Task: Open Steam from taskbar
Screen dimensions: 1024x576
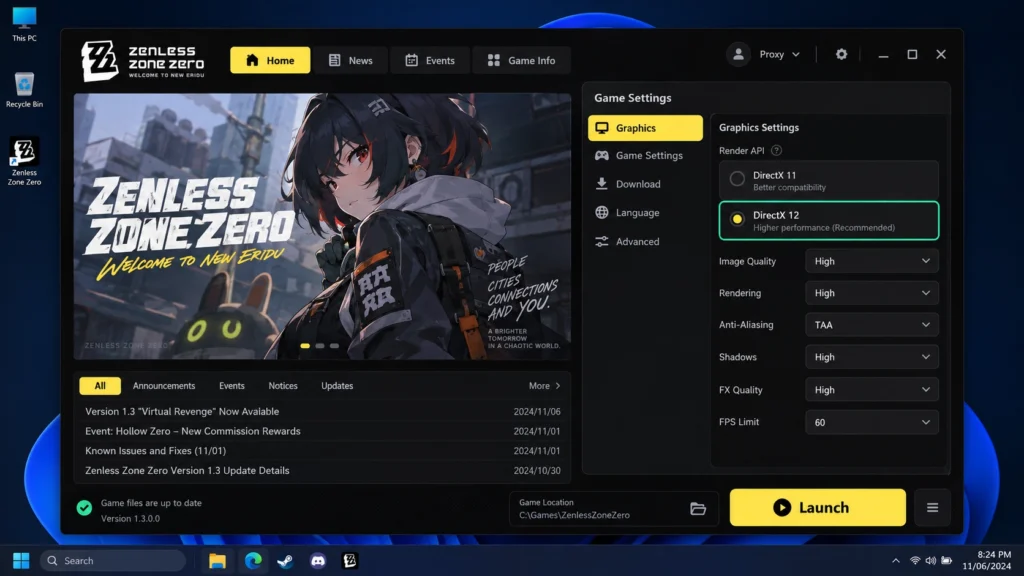Action: tap(285, 560)
